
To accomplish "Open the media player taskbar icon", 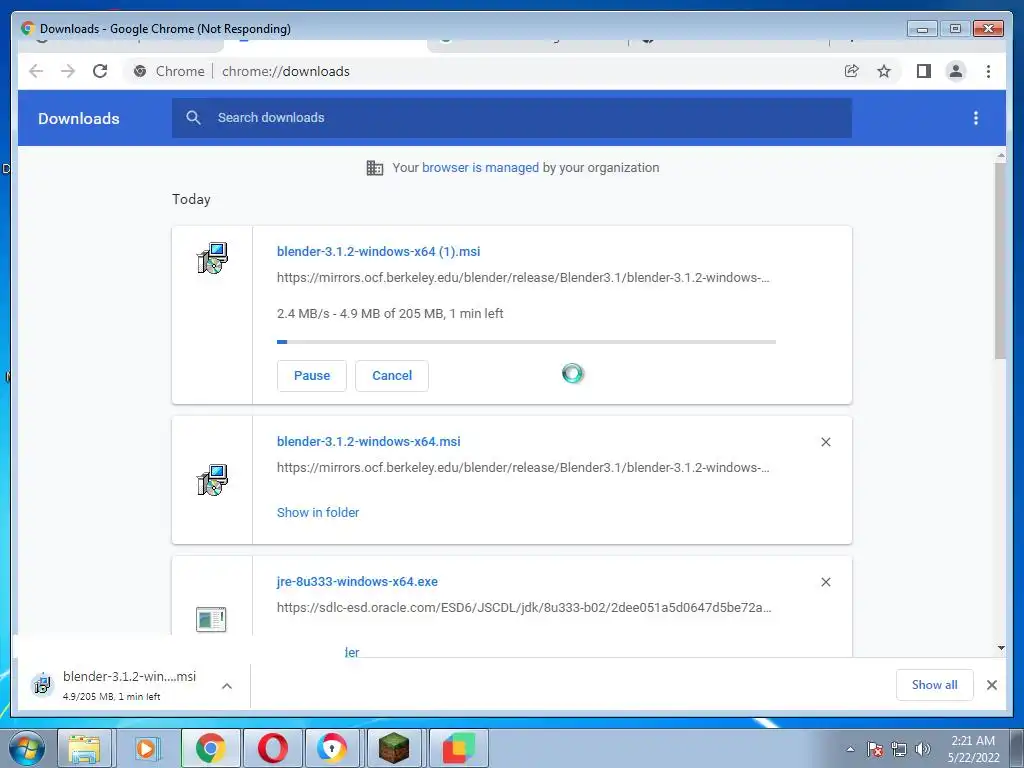I will [x=146, y=748].
